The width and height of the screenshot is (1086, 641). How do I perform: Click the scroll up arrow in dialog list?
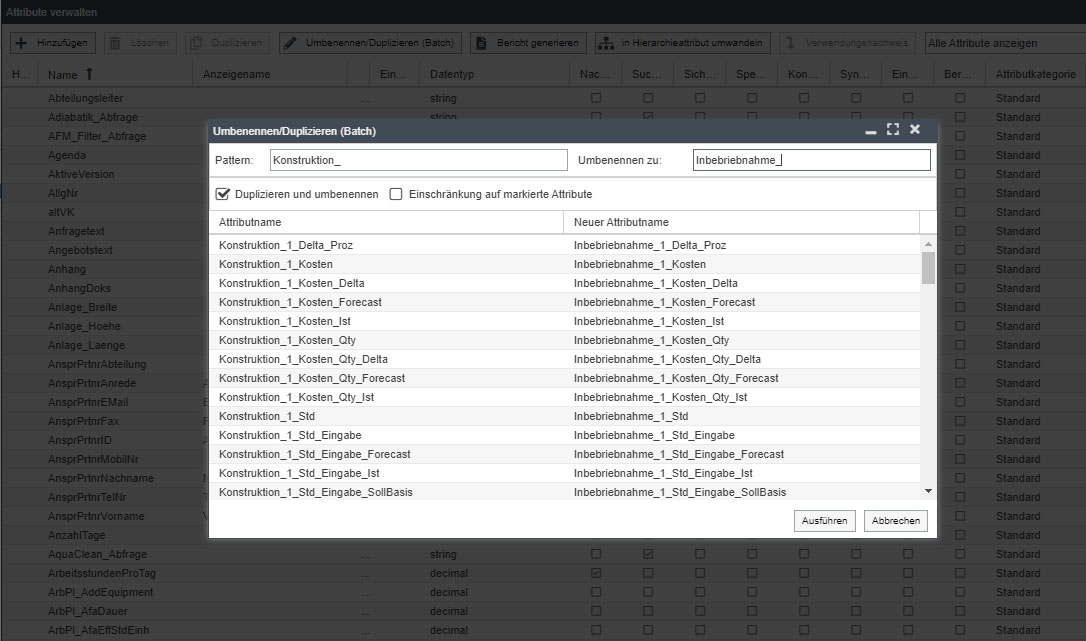(x=928, y=244)
